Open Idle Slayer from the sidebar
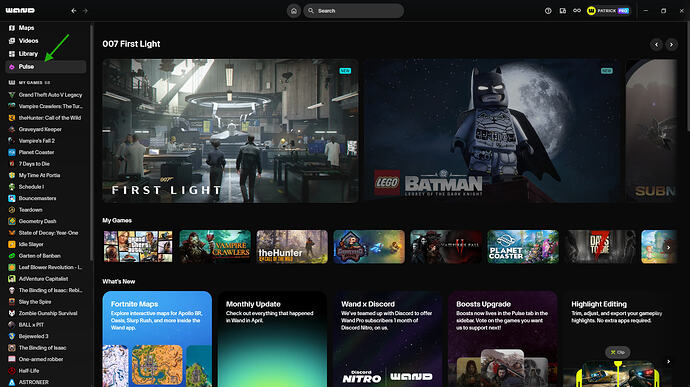 (46, 244)
